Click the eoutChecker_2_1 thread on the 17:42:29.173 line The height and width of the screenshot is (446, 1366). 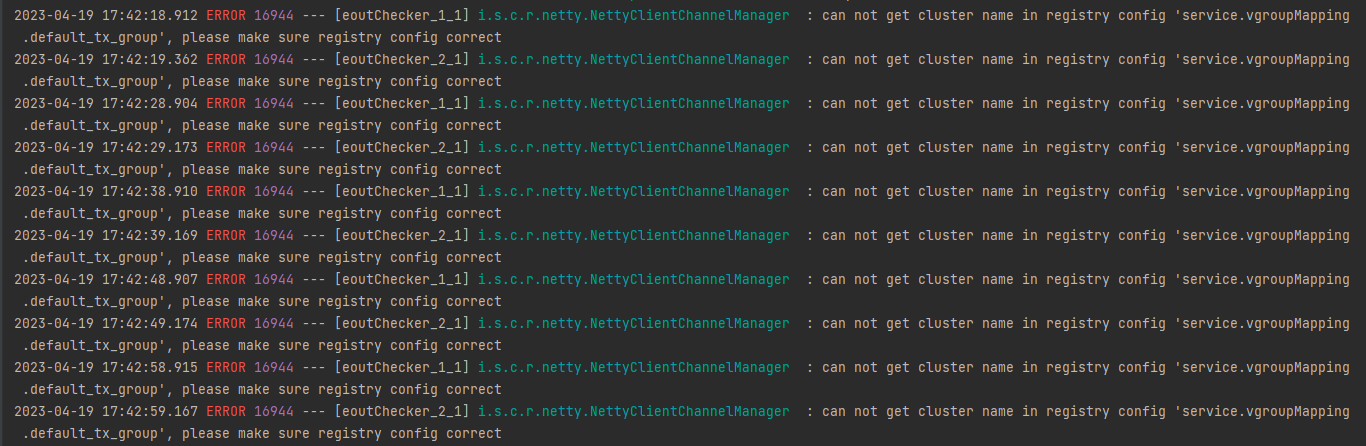(402, 148)
